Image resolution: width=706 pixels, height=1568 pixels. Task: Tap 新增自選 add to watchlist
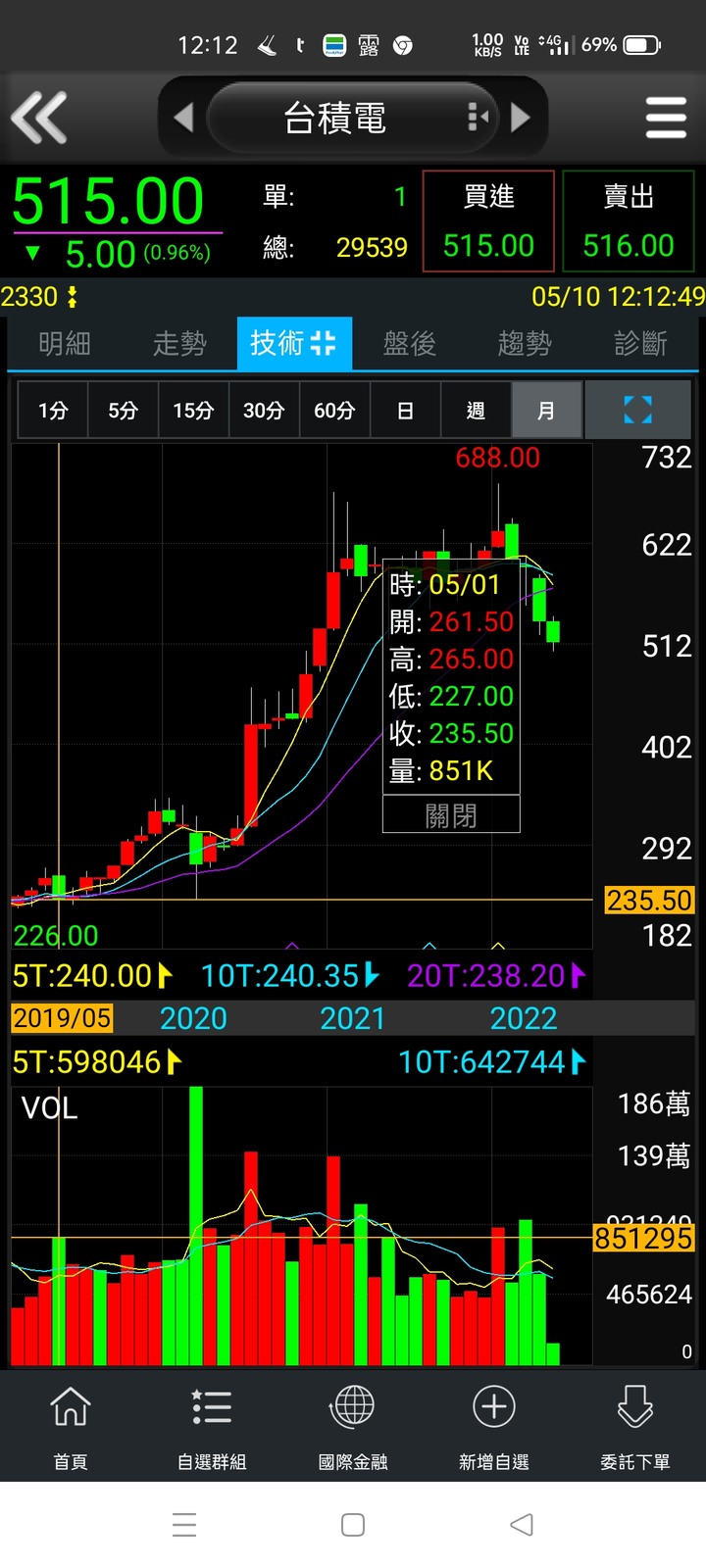(x=494, y=1426)
